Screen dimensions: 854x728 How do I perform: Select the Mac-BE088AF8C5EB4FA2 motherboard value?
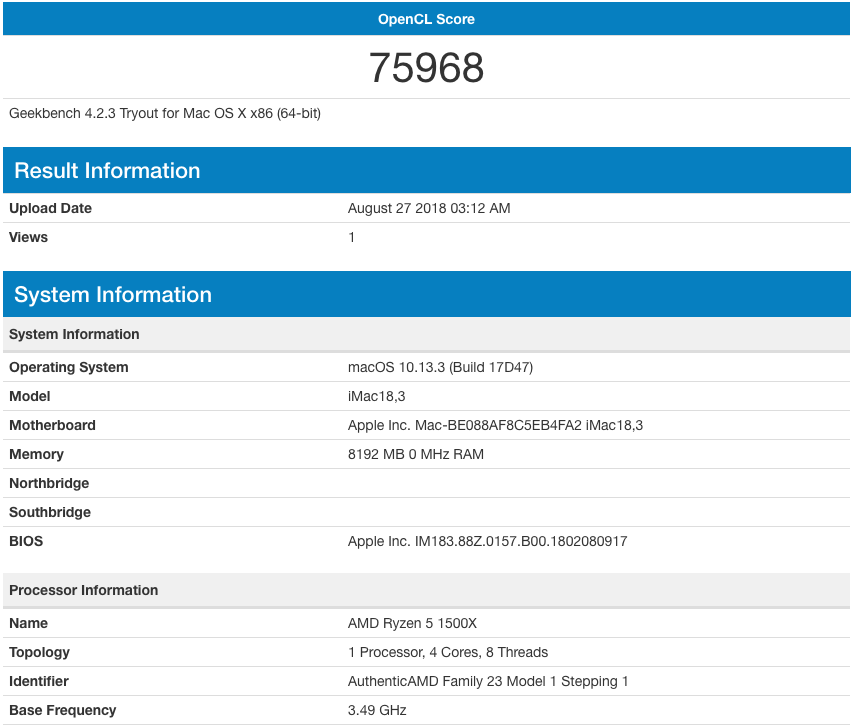click(x=496, y=425)
